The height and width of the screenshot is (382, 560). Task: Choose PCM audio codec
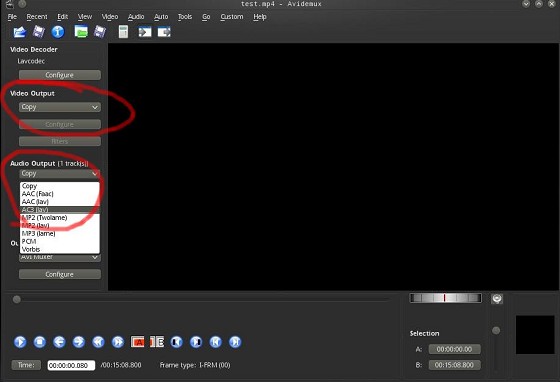click(60, 241)
